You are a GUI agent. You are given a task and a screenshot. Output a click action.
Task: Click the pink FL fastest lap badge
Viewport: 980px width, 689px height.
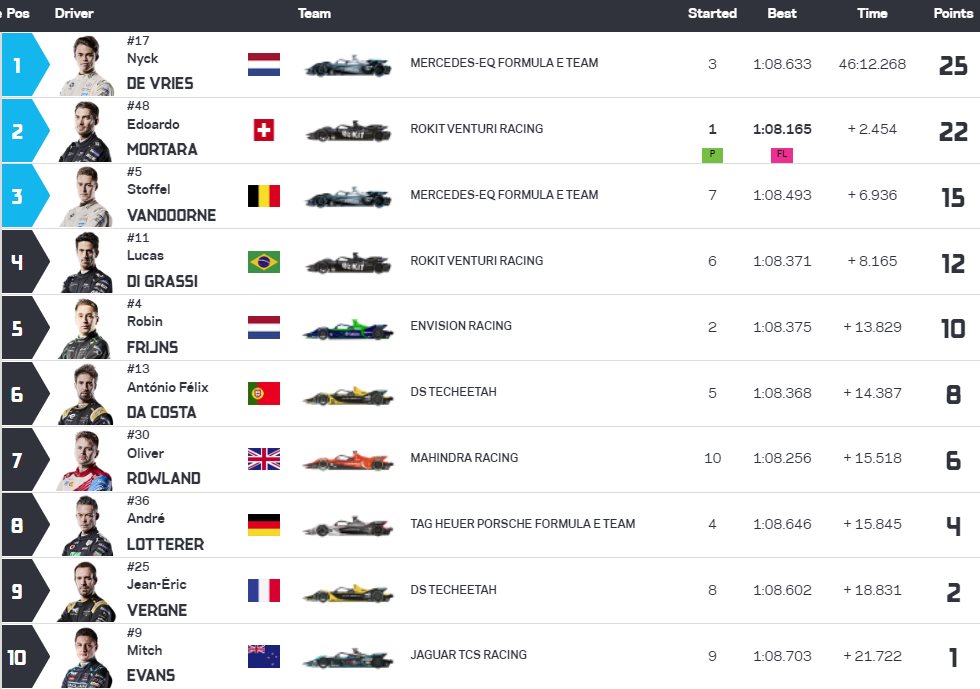[x=782, y=154]
